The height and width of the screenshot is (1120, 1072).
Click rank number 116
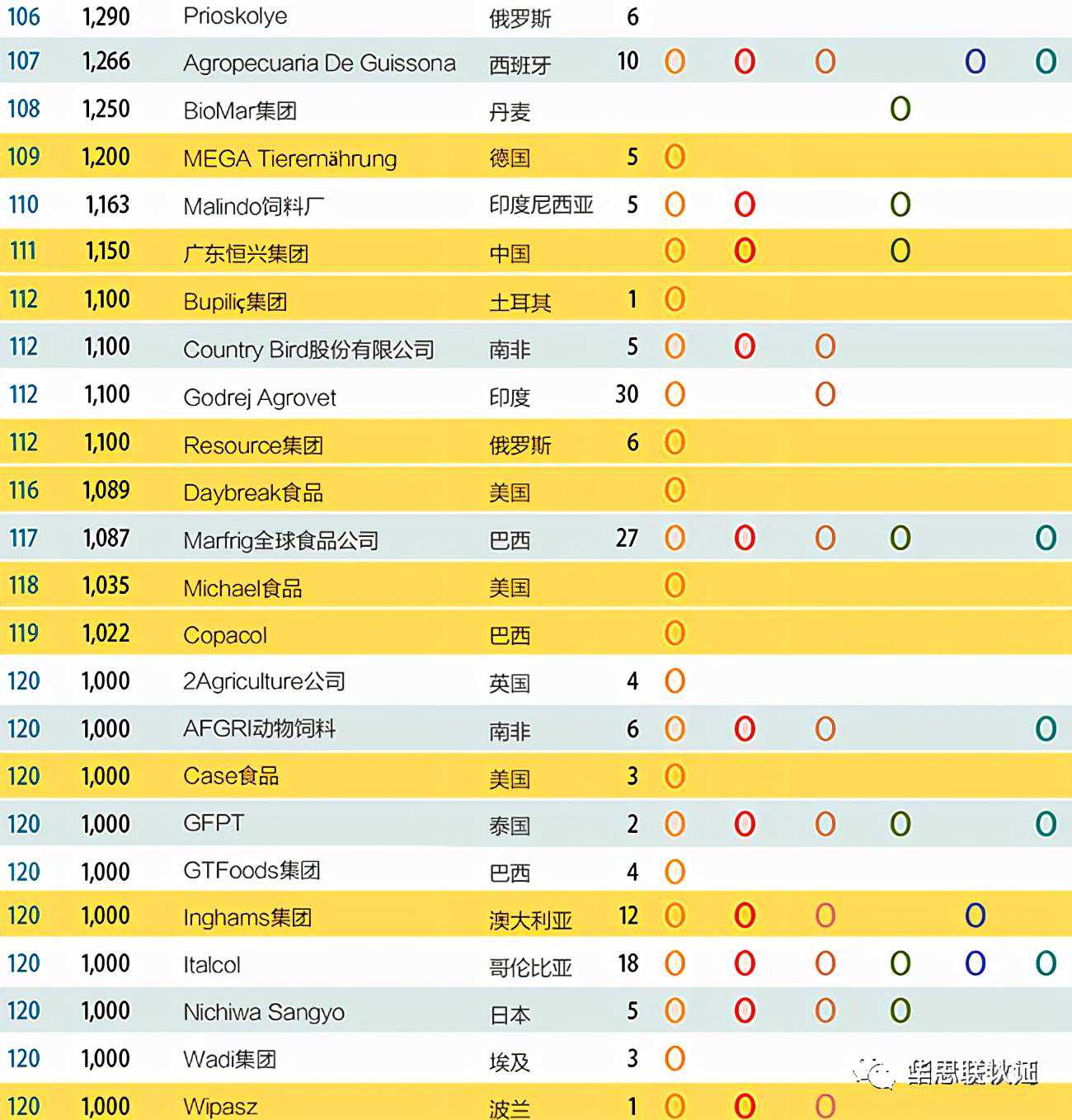(x=23, y=491)
